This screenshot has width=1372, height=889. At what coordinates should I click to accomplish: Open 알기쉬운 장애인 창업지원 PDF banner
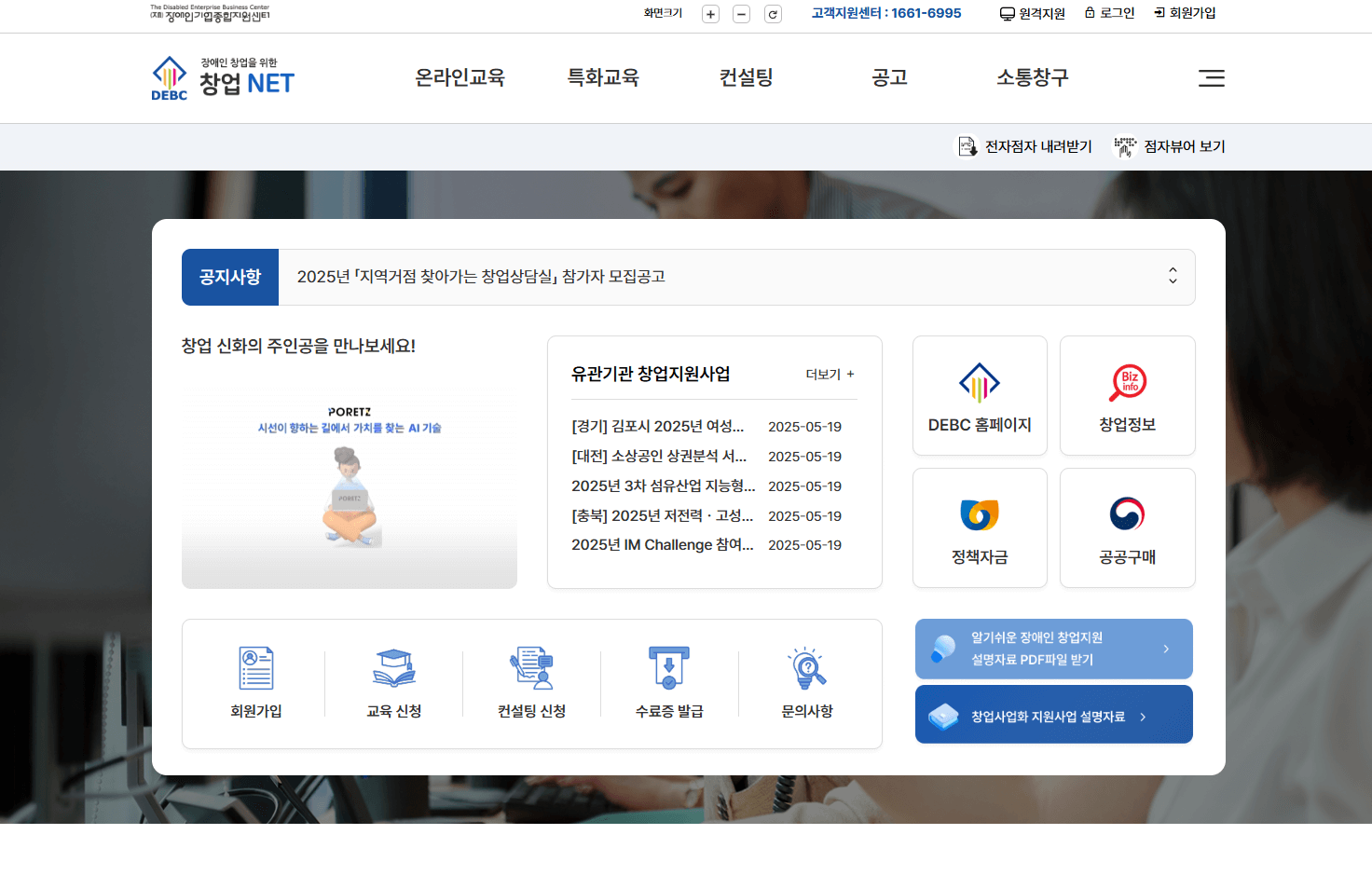click(x=1054, y=649)
